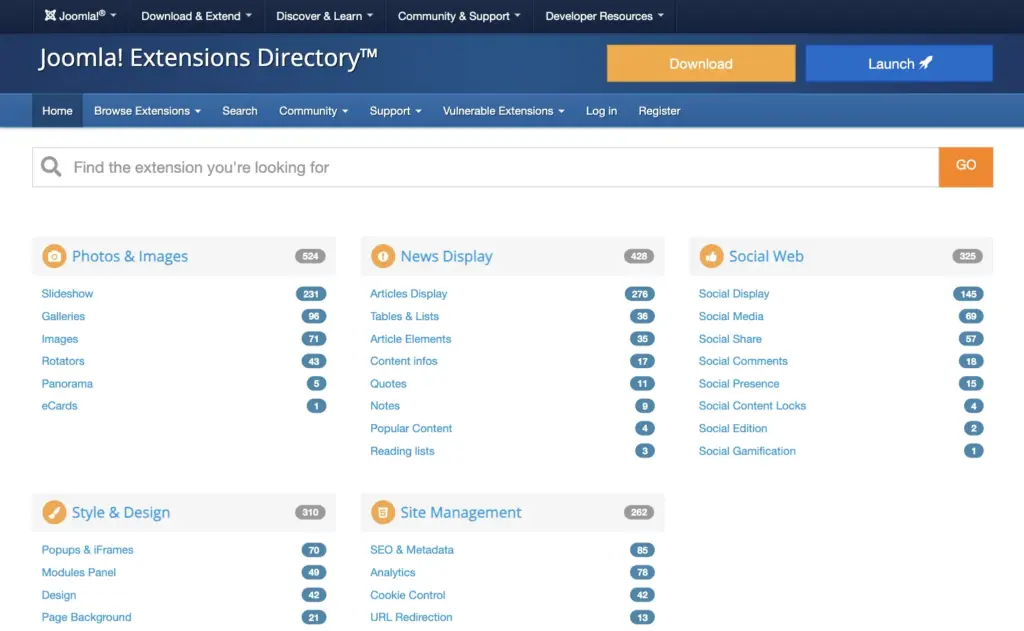The image size is (1024, 631).
Task: Open the Design subcategory link
Action: [59, 595]
